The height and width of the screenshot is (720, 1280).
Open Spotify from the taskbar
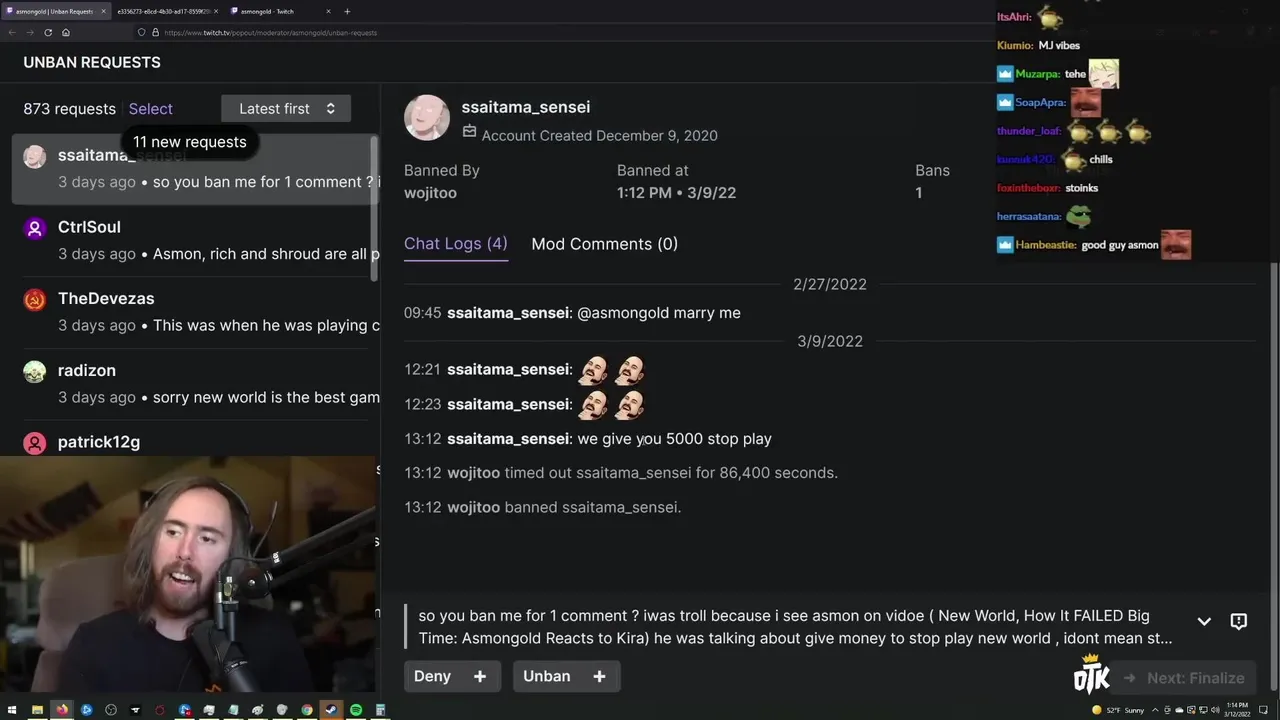(x=356, y=710)
